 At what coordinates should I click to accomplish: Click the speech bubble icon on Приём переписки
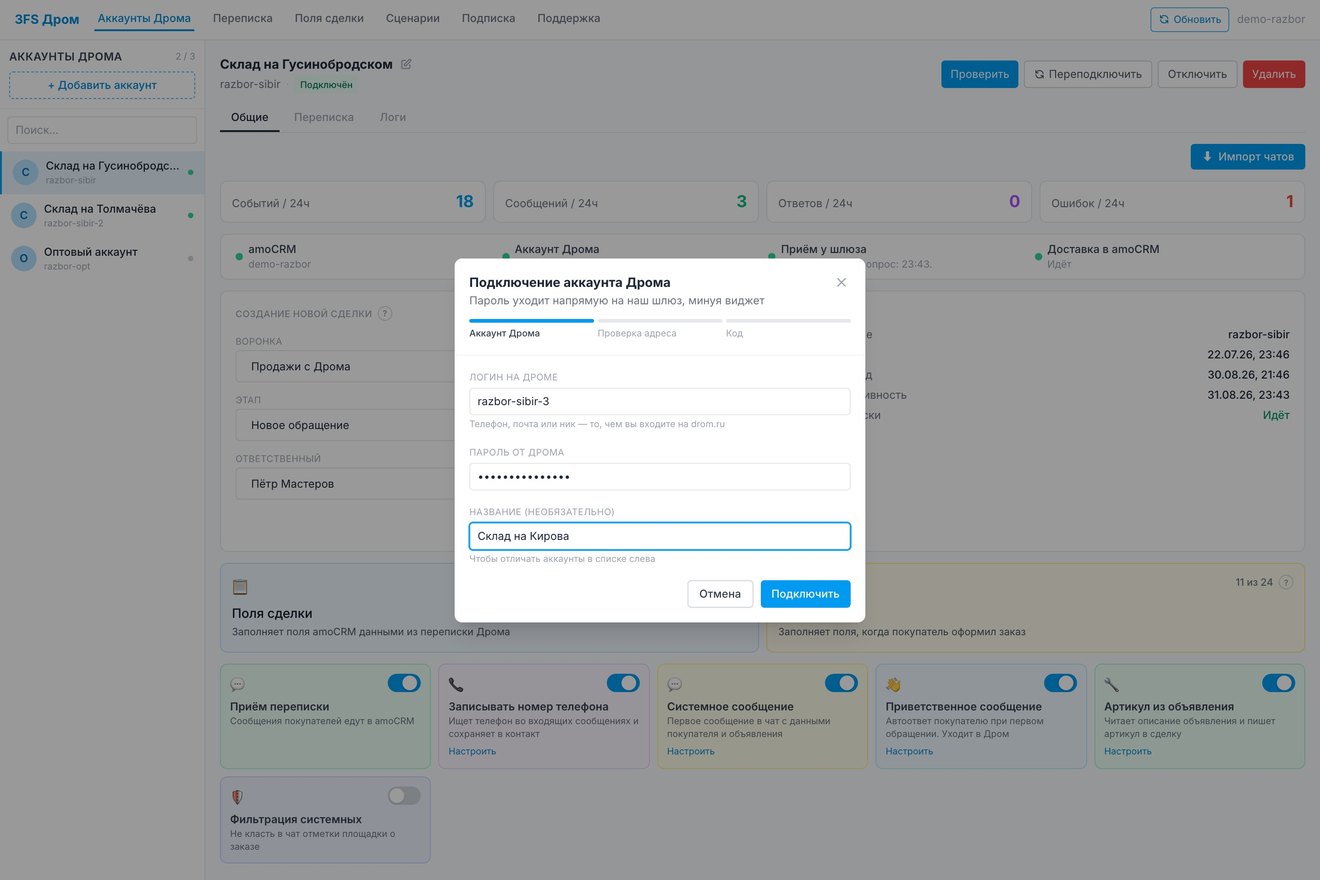tap(238, 685)
